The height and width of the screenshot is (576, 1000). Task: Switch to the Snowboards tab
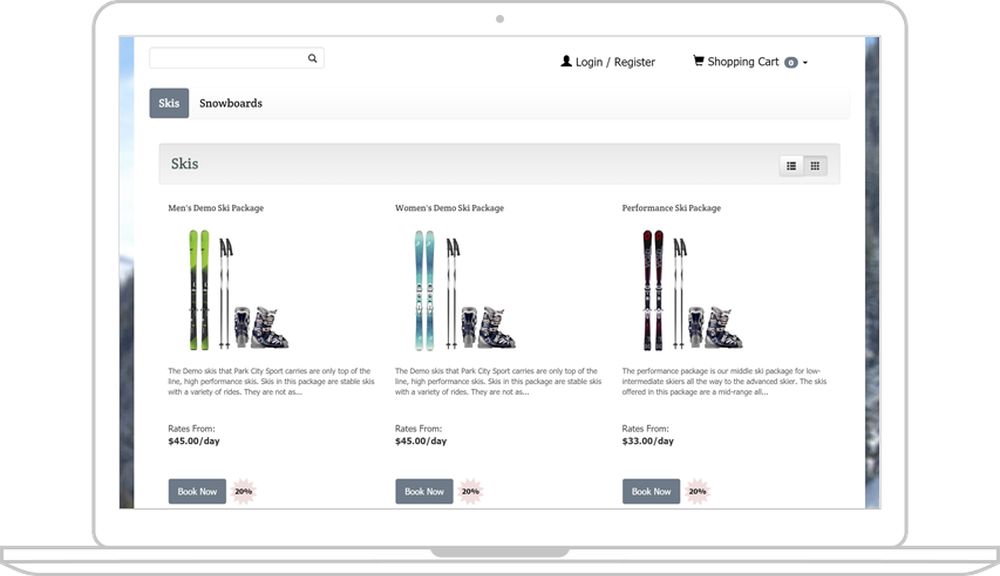click(231, 102)
